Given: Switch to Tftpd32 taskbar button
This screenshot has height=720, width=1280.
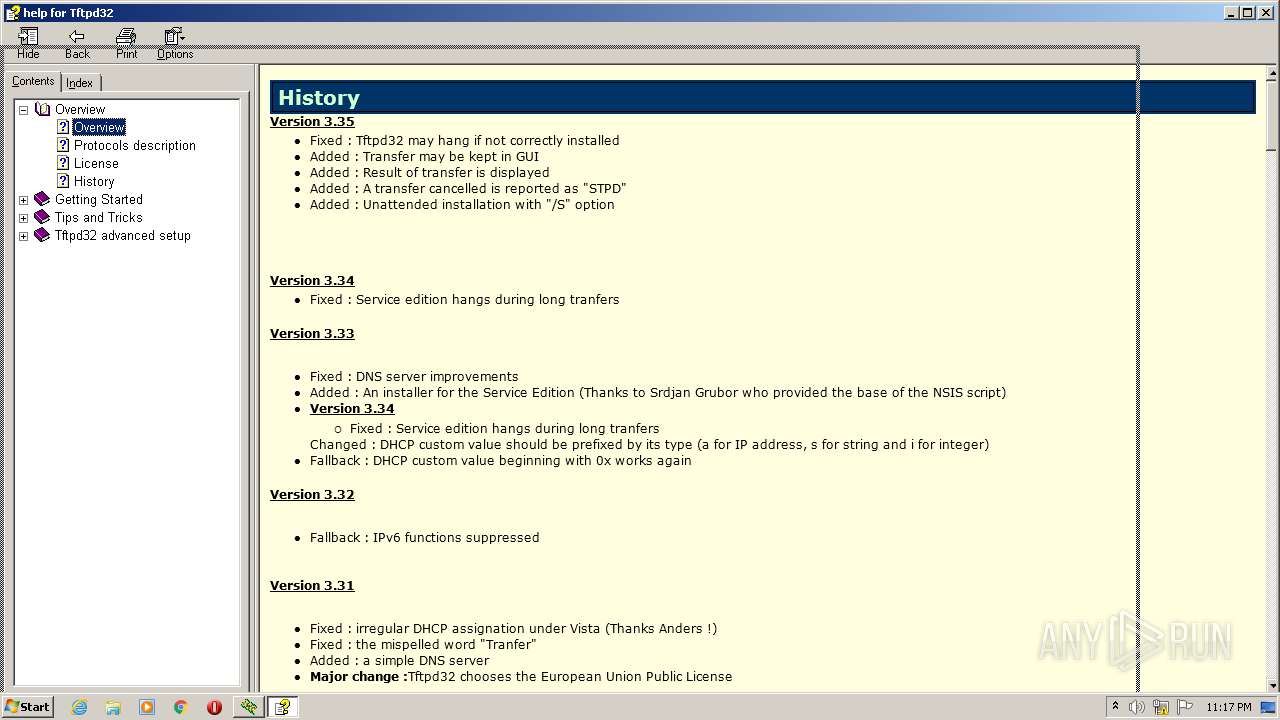Looking at the screenshot, I should (249, 707).
